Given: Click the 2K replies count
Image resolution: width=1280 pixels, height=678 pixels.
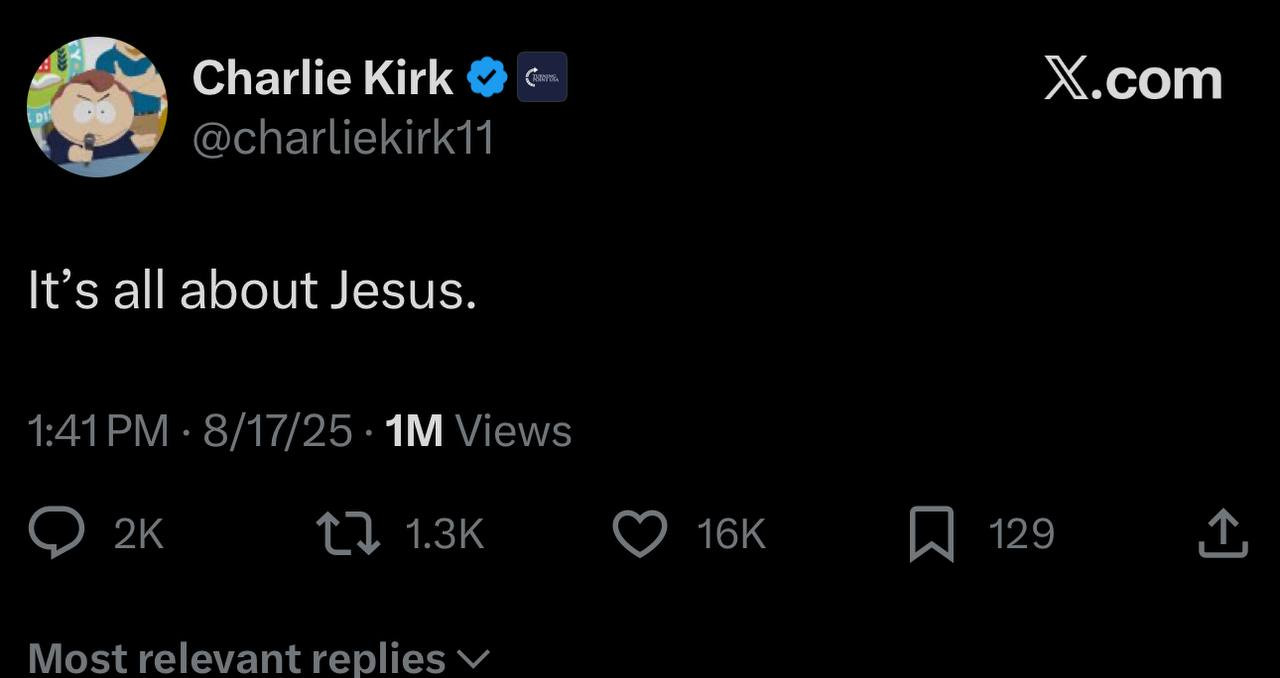Looking at the screenshot, I should [x=138, y=535].
